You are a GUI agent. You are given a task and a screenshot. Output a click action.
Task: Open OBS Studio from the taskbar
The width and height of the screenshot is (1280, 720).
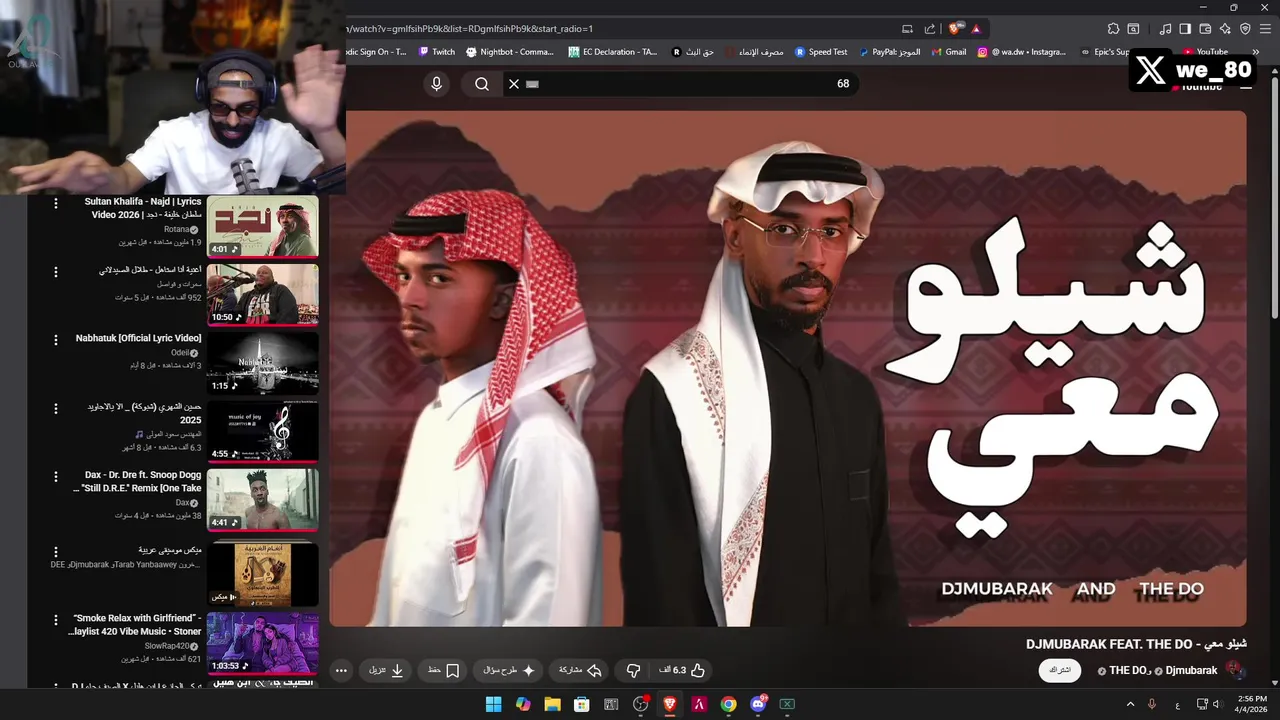point(641,704)
